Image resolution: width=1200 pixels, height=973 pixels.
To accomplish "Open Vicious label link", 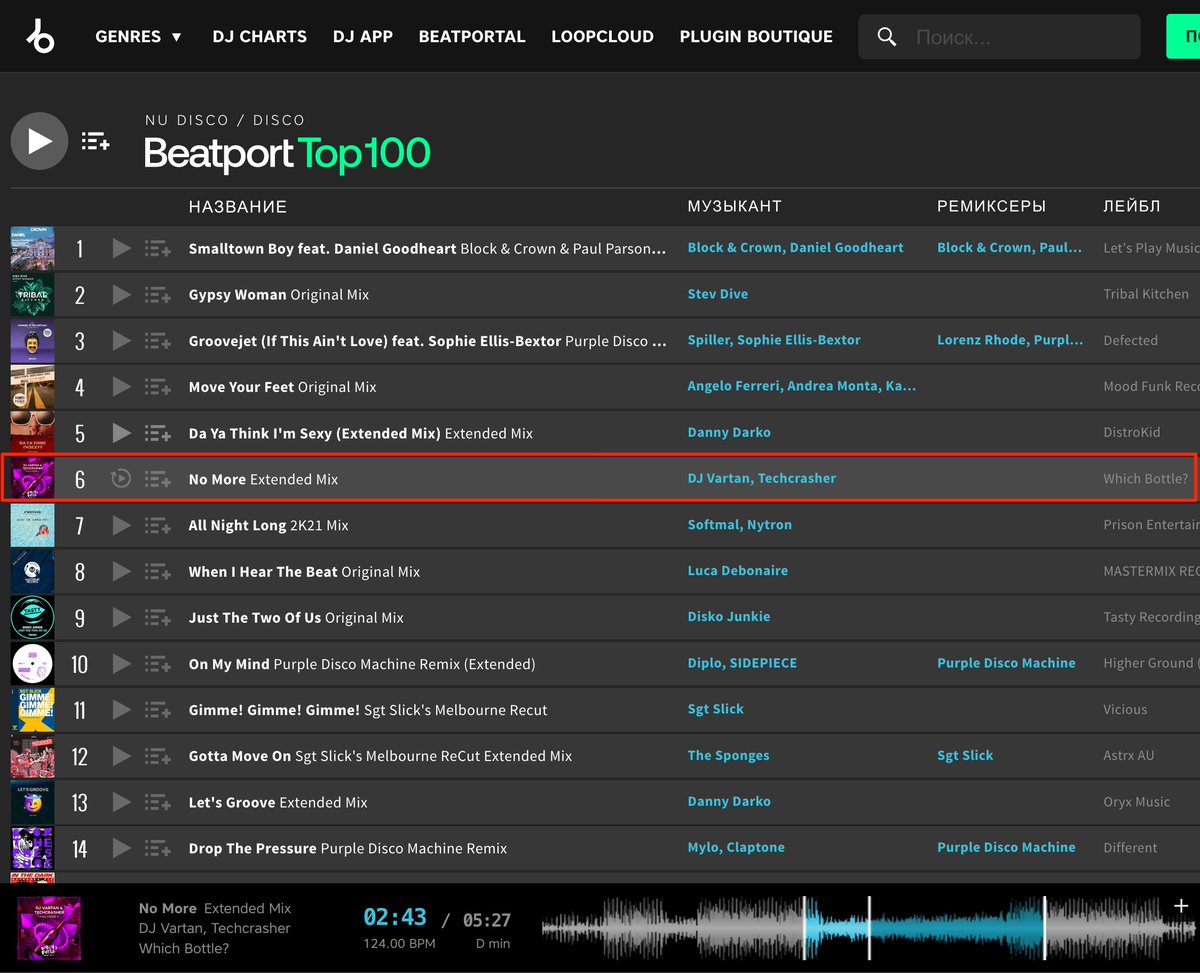I will coord(1125,709).
